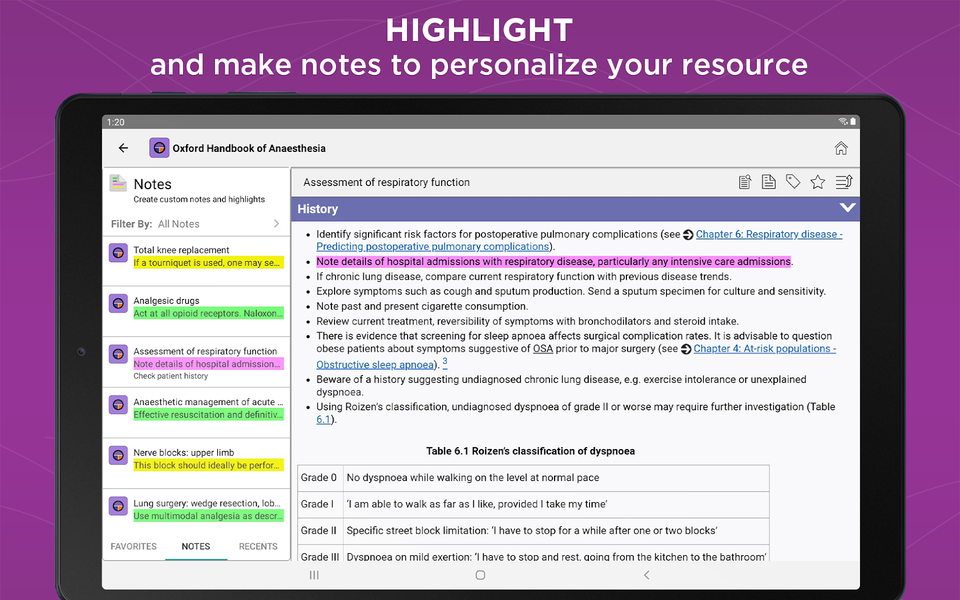Screen dimensions: 960x600
Task: Open footnote reference 3
Action: click(x=445, y=362)
